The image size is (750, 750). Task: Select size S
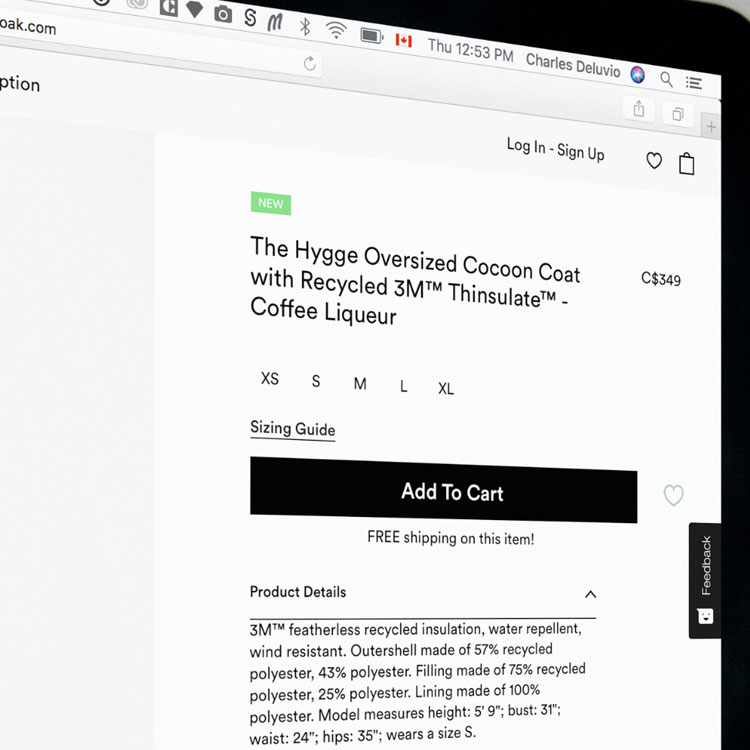pos(316,381)
